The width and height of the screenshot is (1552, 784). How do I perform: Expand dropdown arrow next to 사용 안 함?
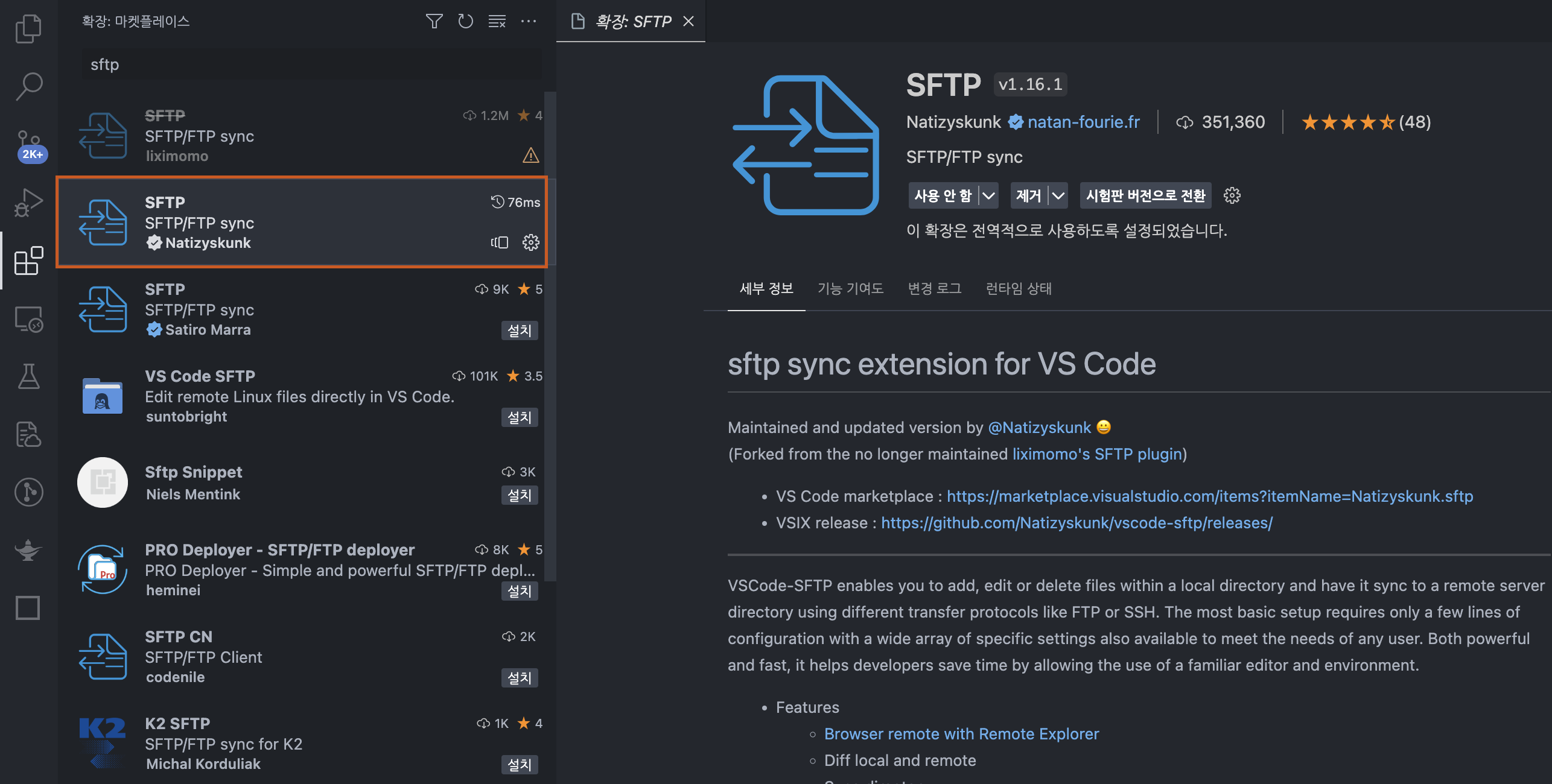pos(988,195)
